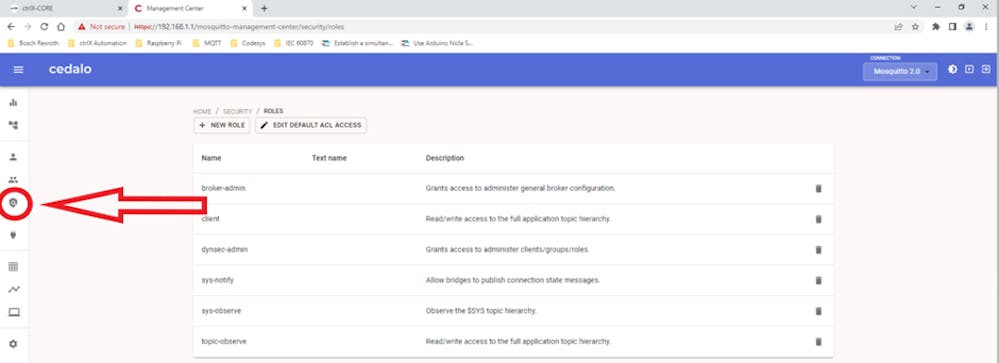This screenshot has width=999, height=363.
Task: Open the plug connections sidebar icon
Action: (13, 235)
